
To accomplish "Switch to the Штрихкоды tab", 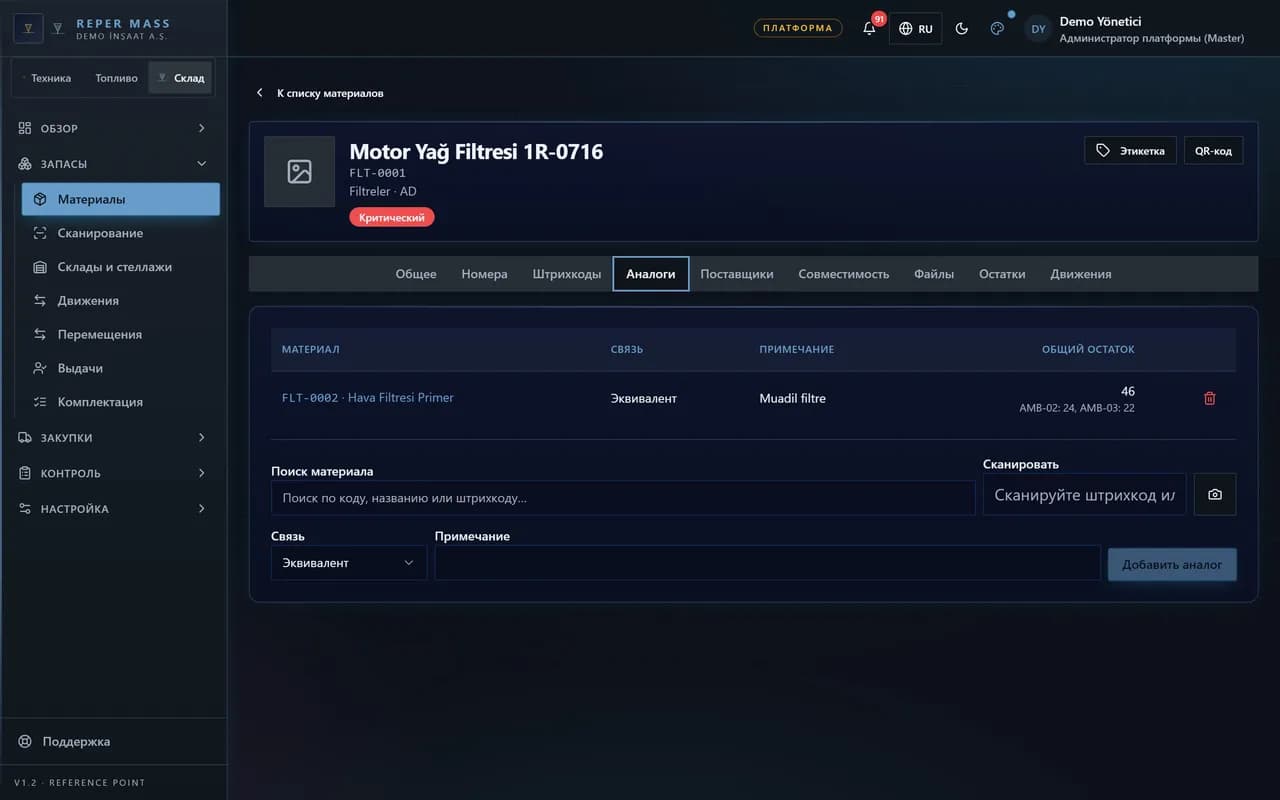I will (567, 274).
